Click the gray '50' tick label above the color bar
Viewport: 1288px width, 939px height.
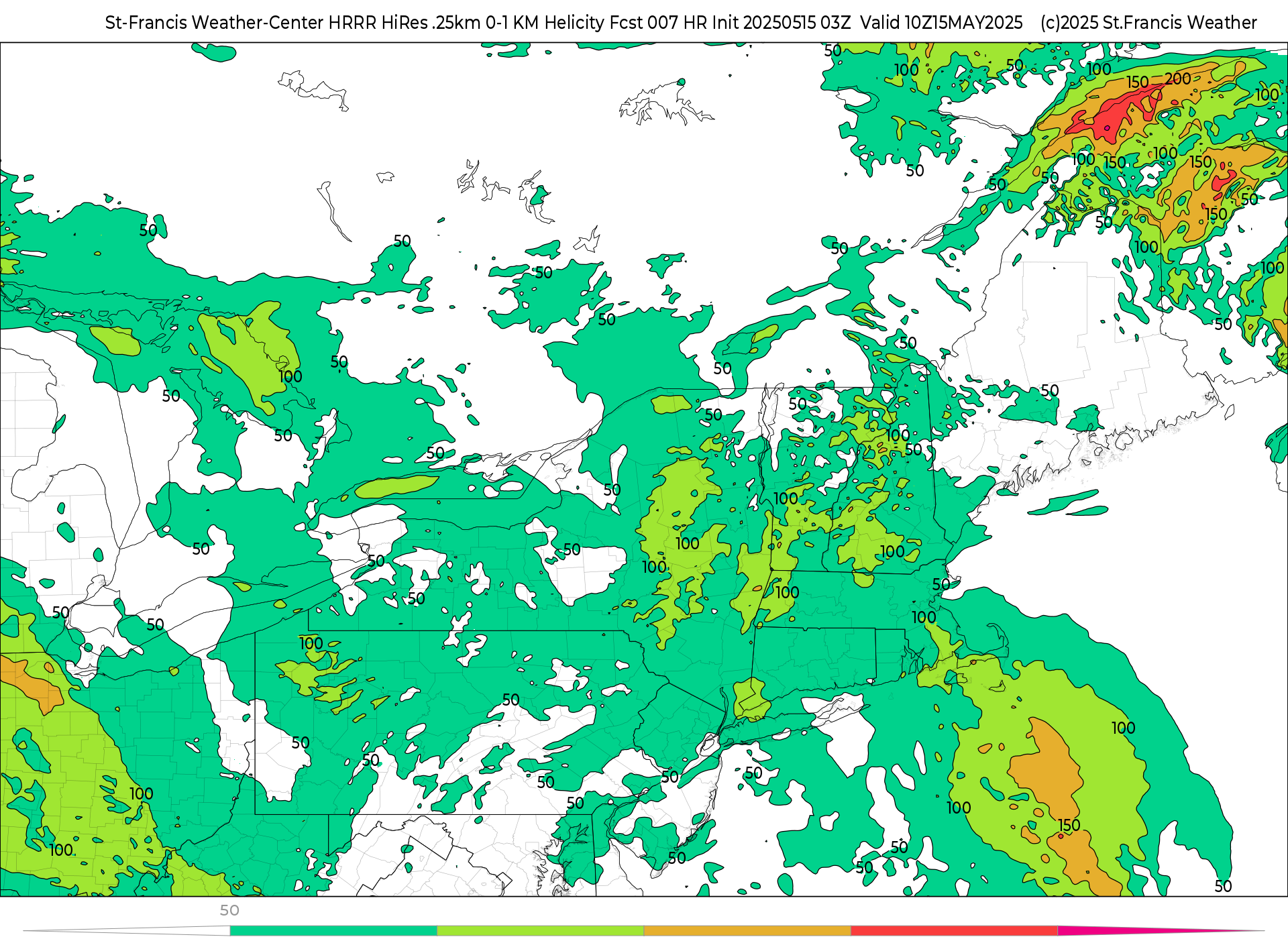(229, 910)
